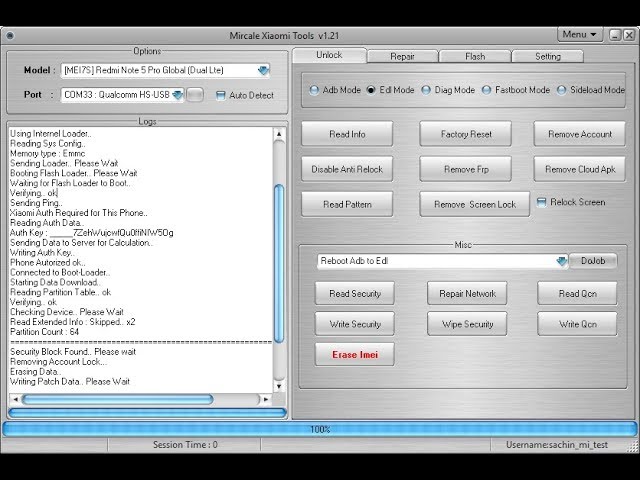Toggle the Auto Detect checkbox

[x=220, y=96]
